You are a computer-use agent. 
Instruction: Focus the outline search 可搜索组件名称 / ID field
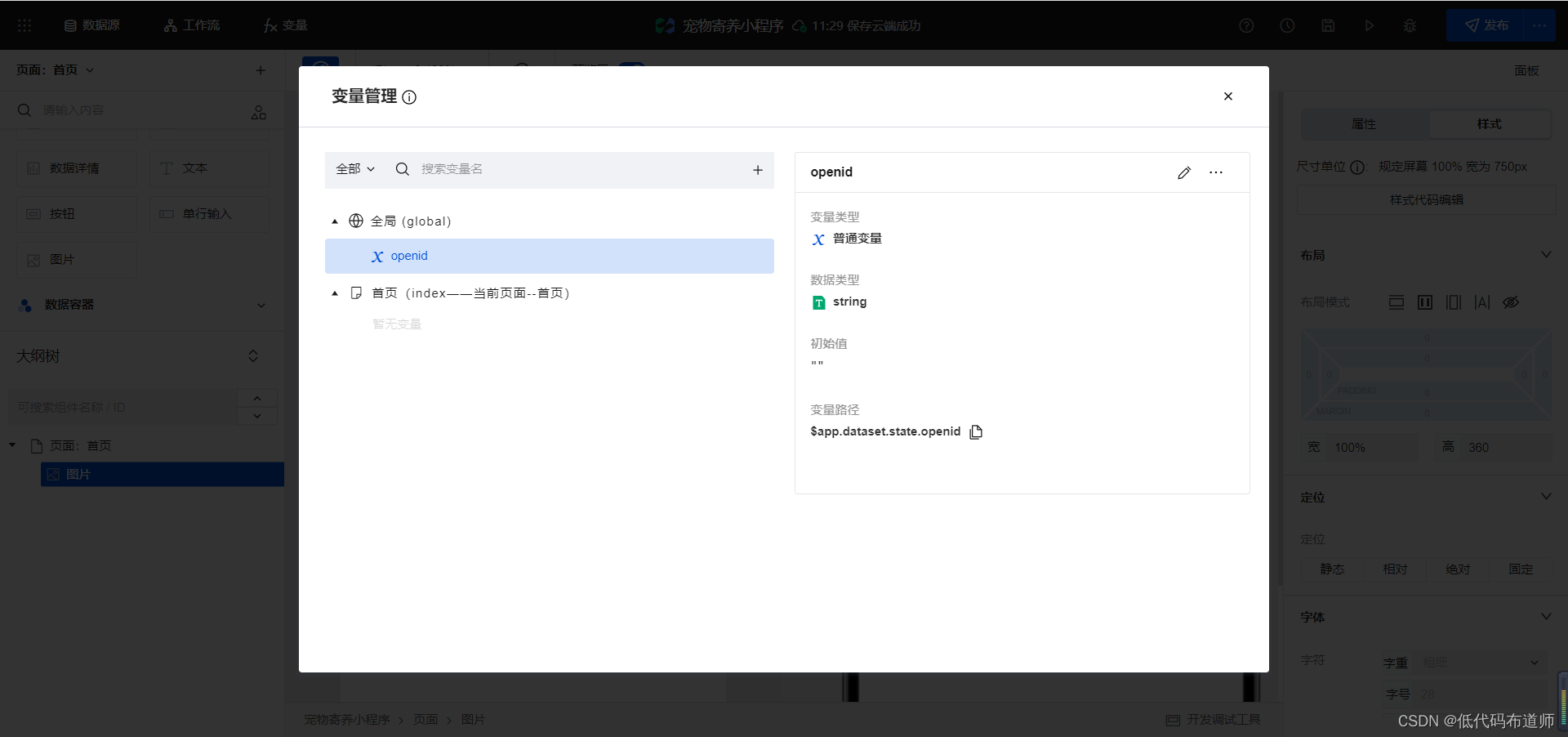pyautogui.click(x=122, y=407)
